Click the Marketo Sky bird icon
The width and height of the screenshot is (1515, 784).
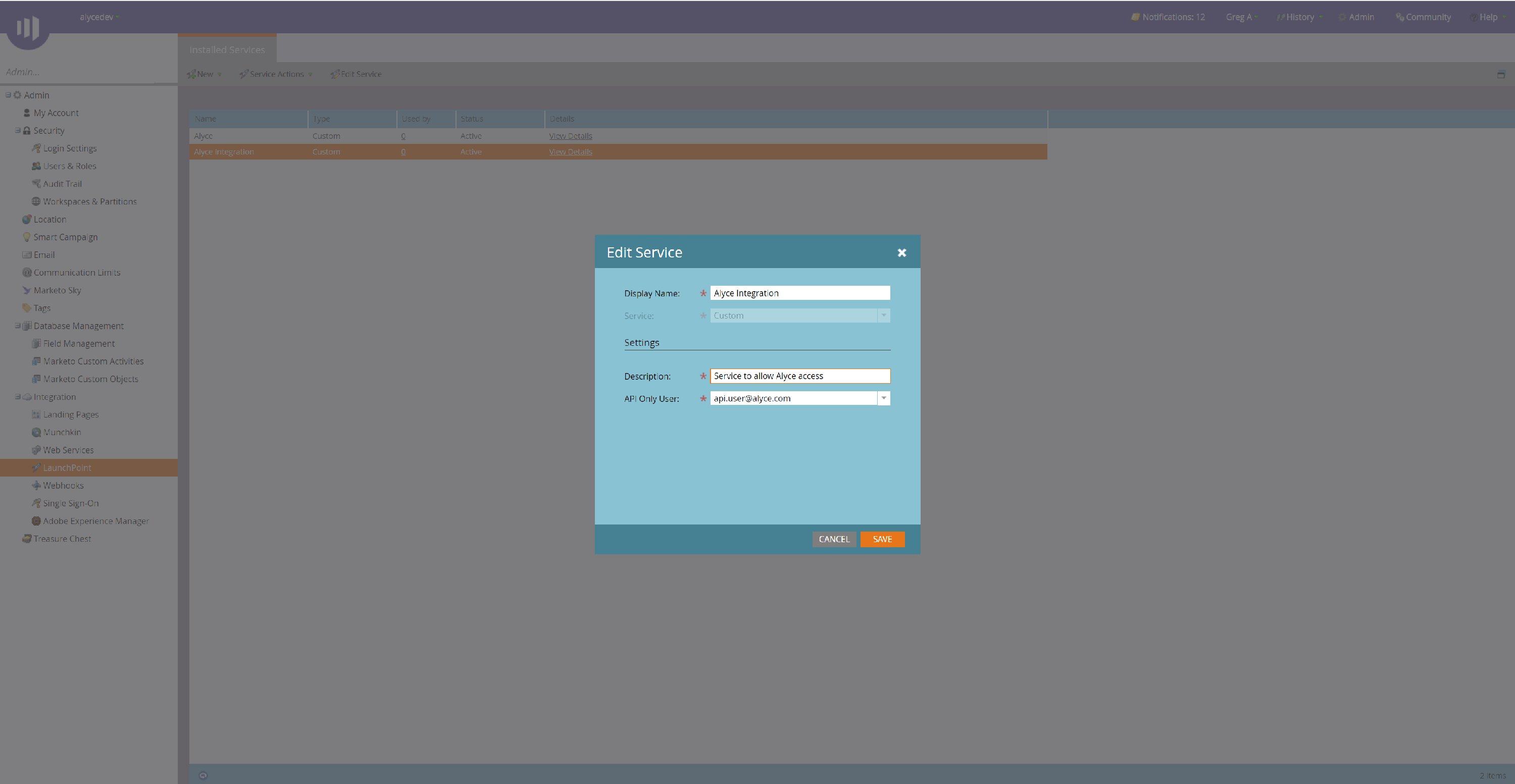point(26,290)
